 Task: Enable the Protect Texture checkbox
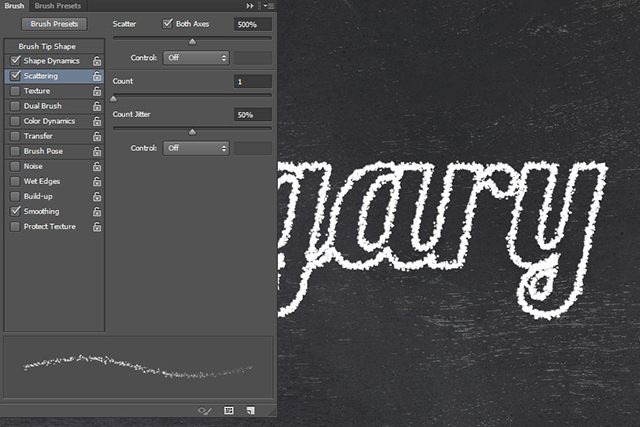[15, 227]
